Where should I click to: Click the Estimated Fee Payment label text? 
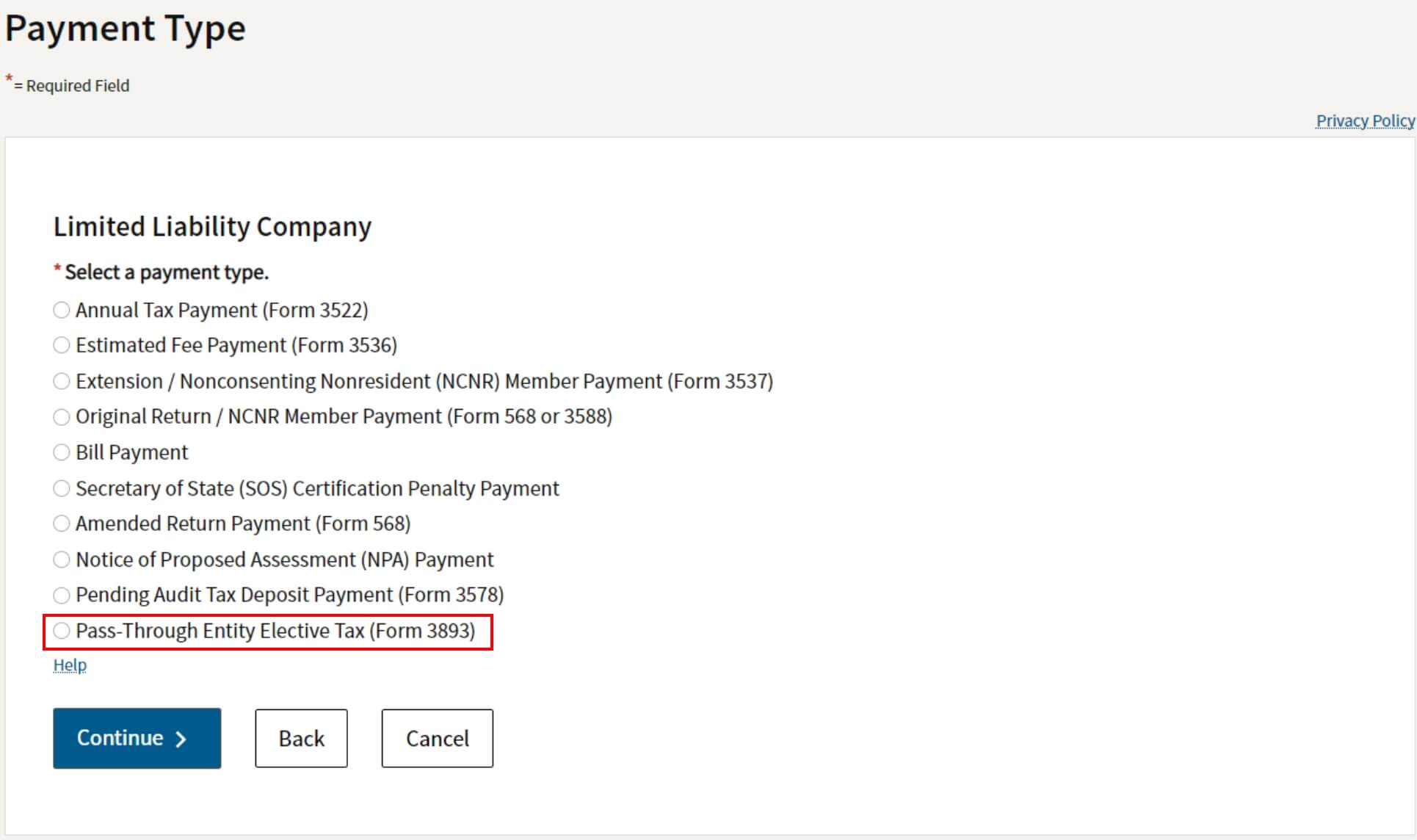click(236, 345)
